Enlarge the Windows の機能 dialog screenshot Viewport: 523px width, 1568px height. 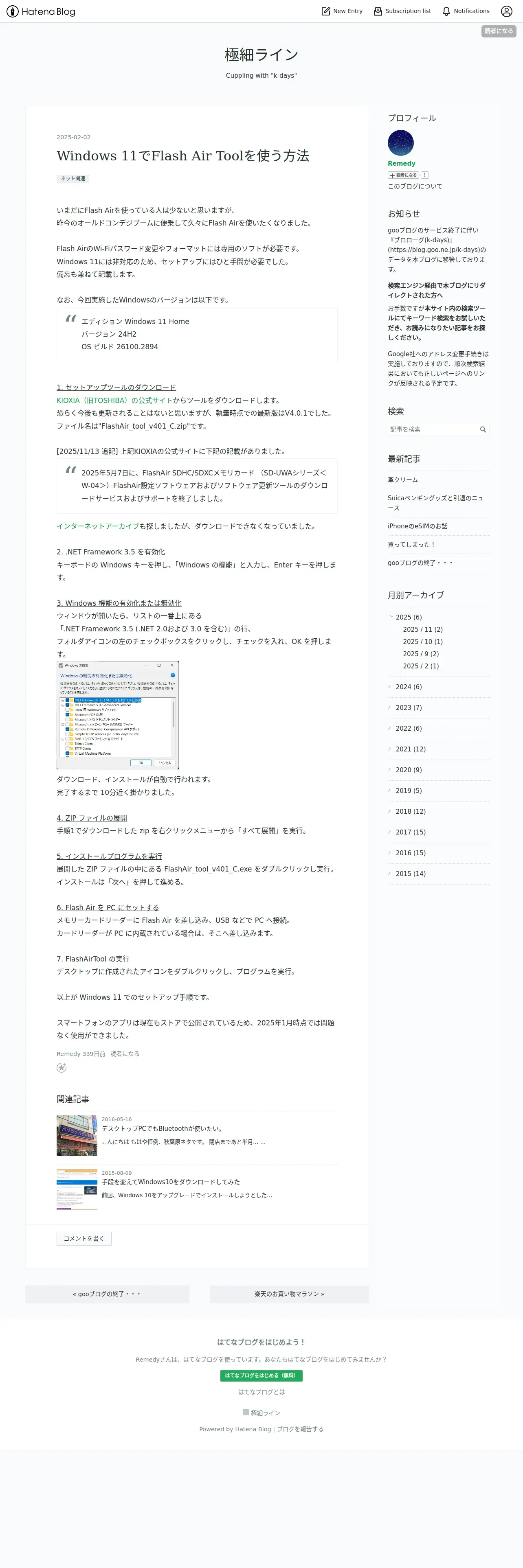pos(117,715)
